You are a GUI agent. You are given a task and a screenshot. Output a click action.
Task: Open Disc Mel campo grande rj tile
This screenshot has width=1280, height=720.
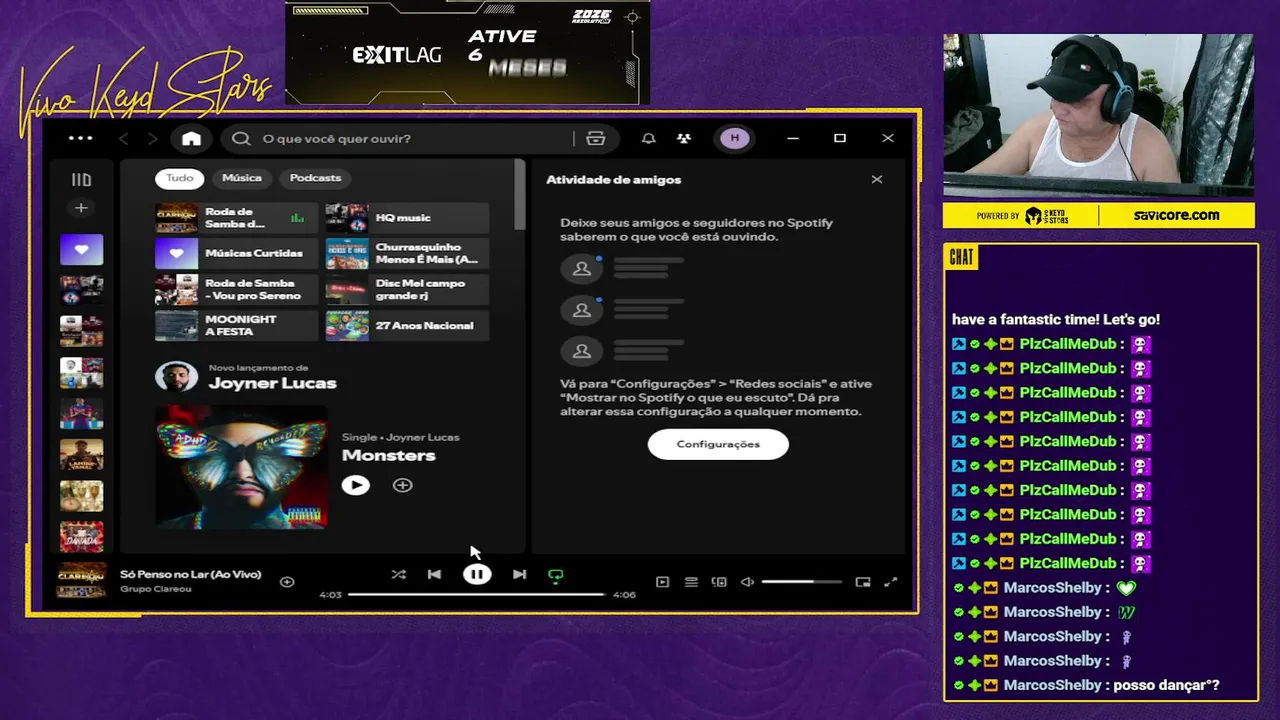point(407,290)
